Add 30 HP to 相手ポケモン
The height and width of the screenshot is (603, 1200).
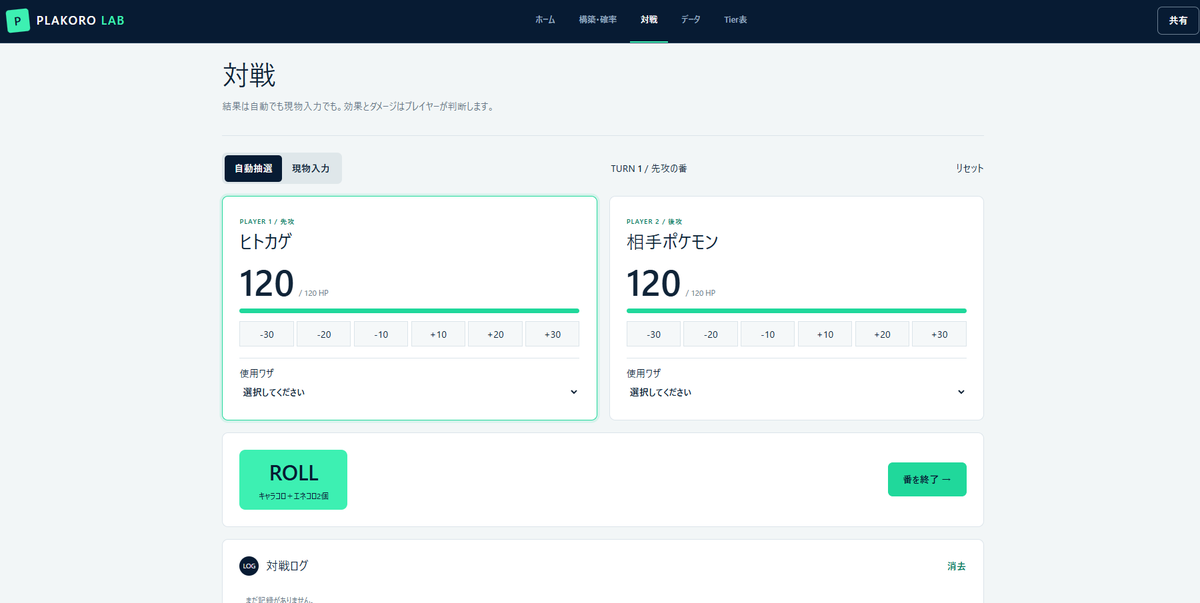click(x=939, y=334)
